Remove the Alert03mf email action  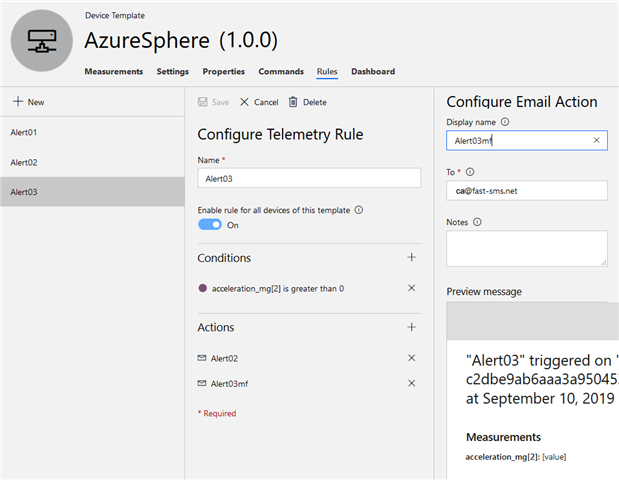click(x=411, y=383)
